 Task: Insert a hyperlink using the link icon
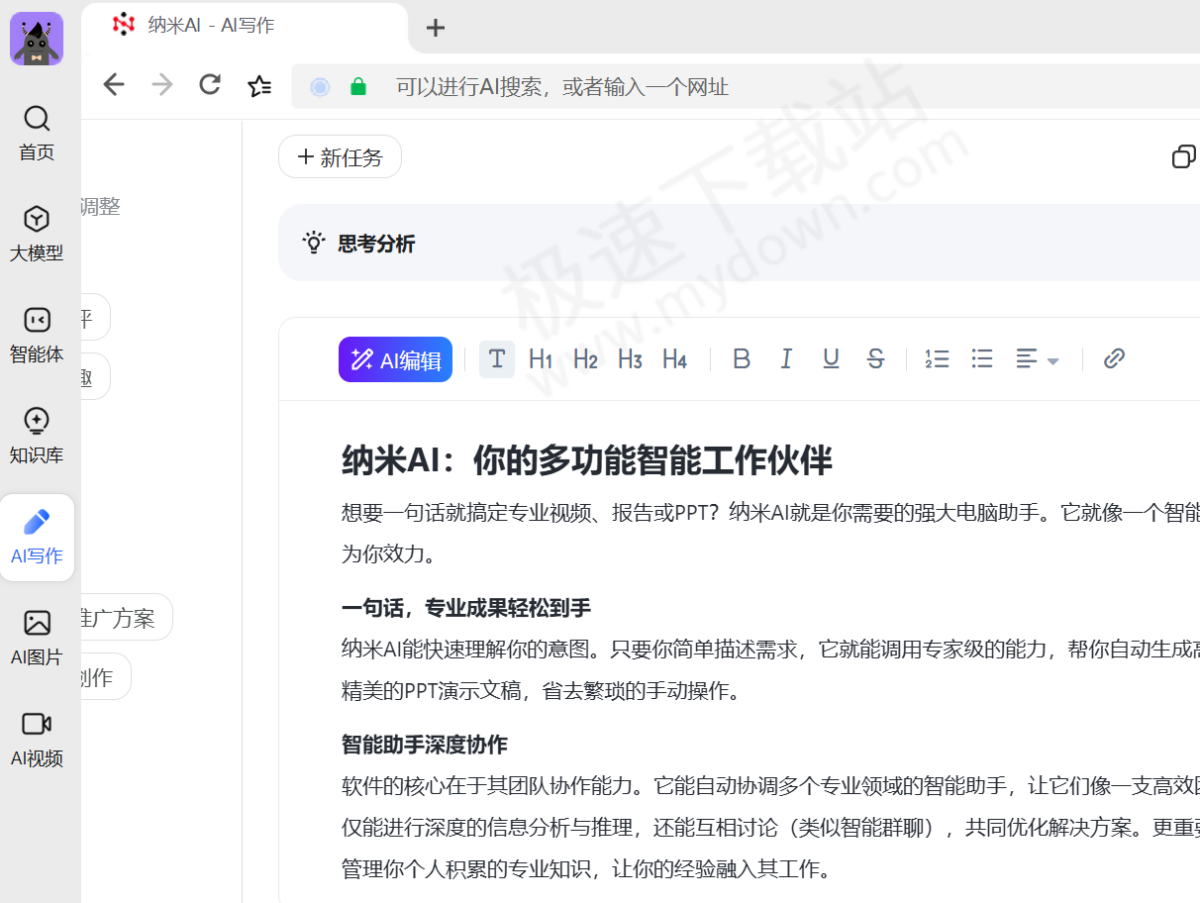(x=1114, y=358)
